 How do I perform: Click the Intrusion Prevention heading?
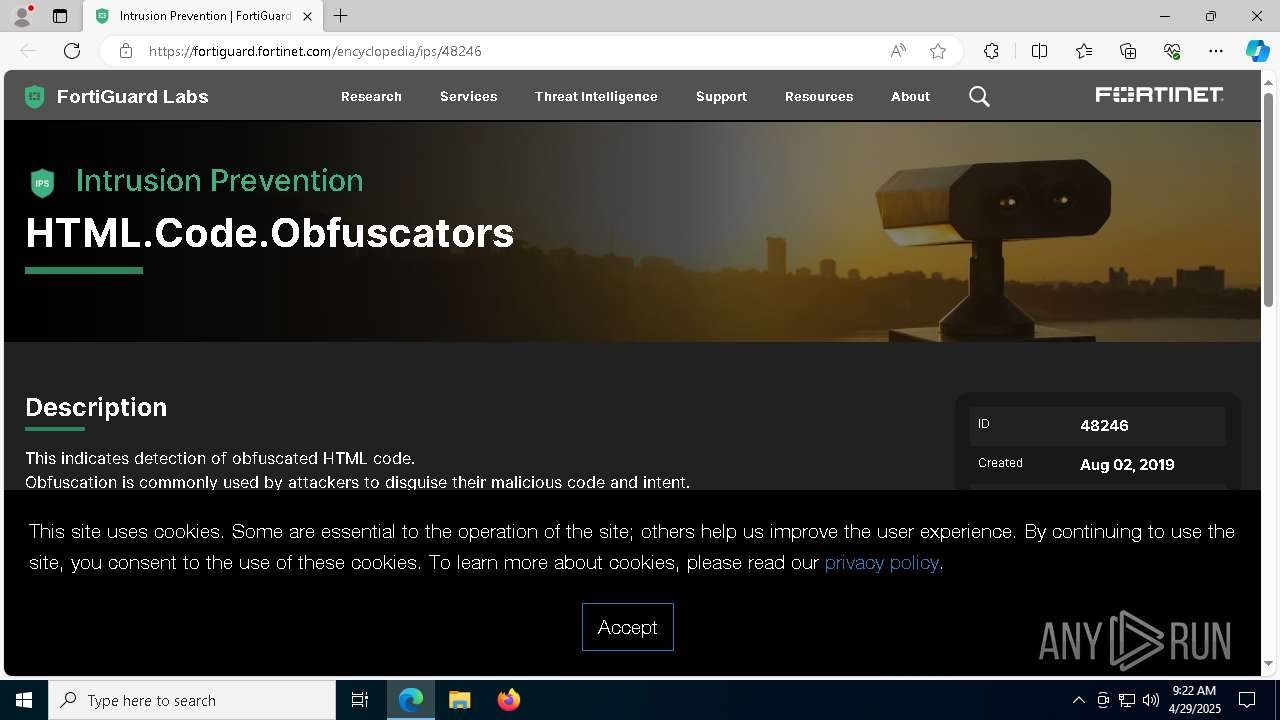[220, 181]
